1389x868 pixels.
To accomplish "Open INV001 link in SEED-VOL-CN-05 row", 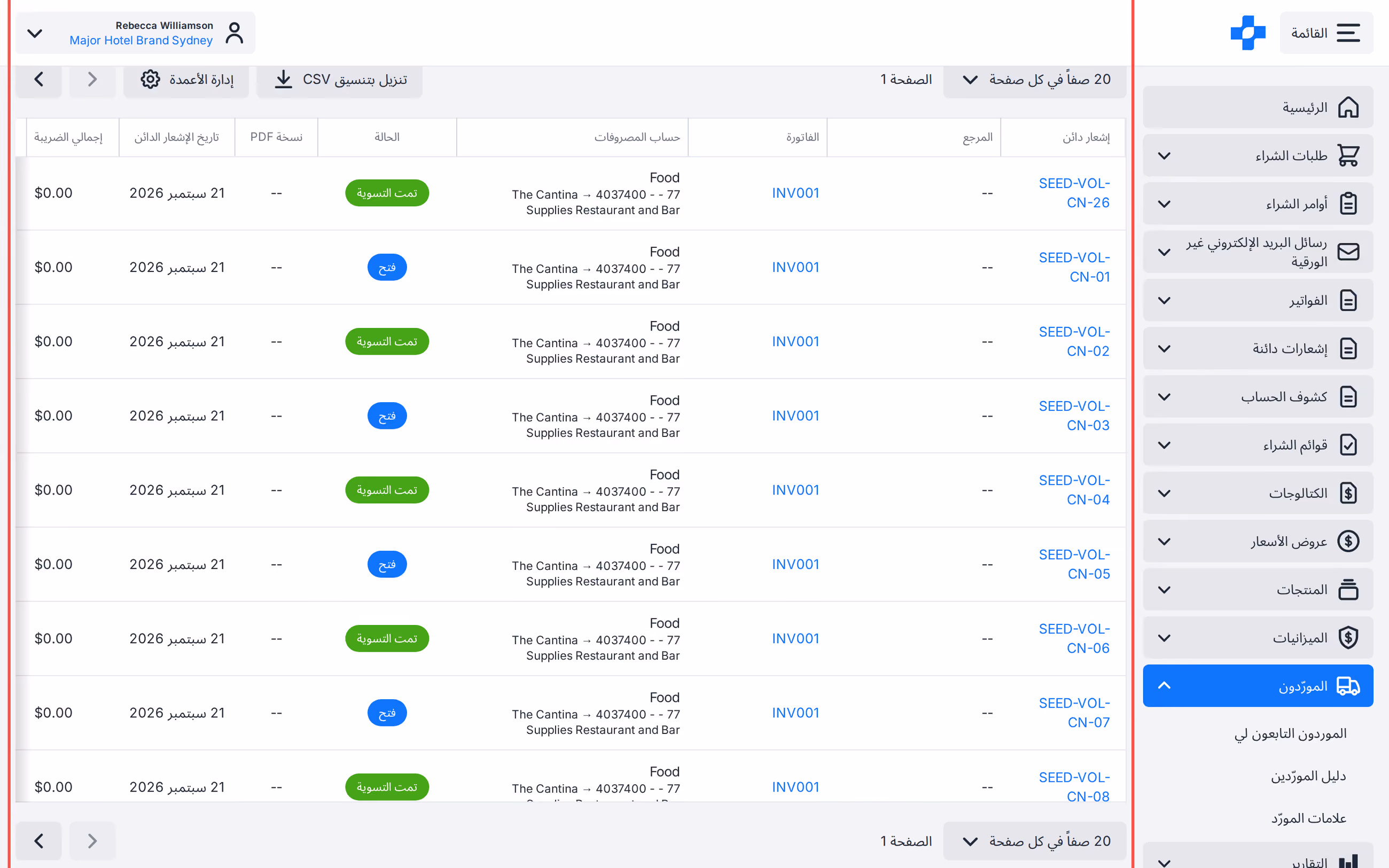I will tap(795, 564).
